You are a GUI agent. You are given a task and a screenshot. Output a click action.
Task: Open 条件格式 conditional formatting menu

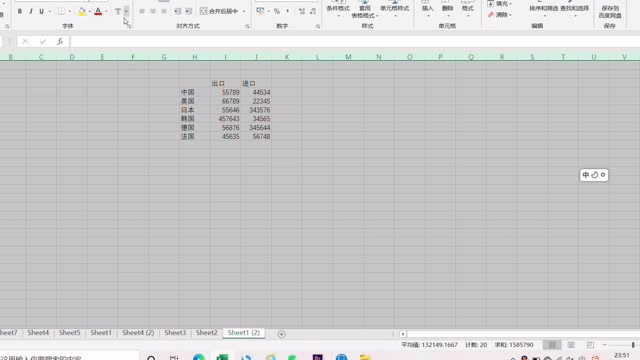(x=338, y=9)
